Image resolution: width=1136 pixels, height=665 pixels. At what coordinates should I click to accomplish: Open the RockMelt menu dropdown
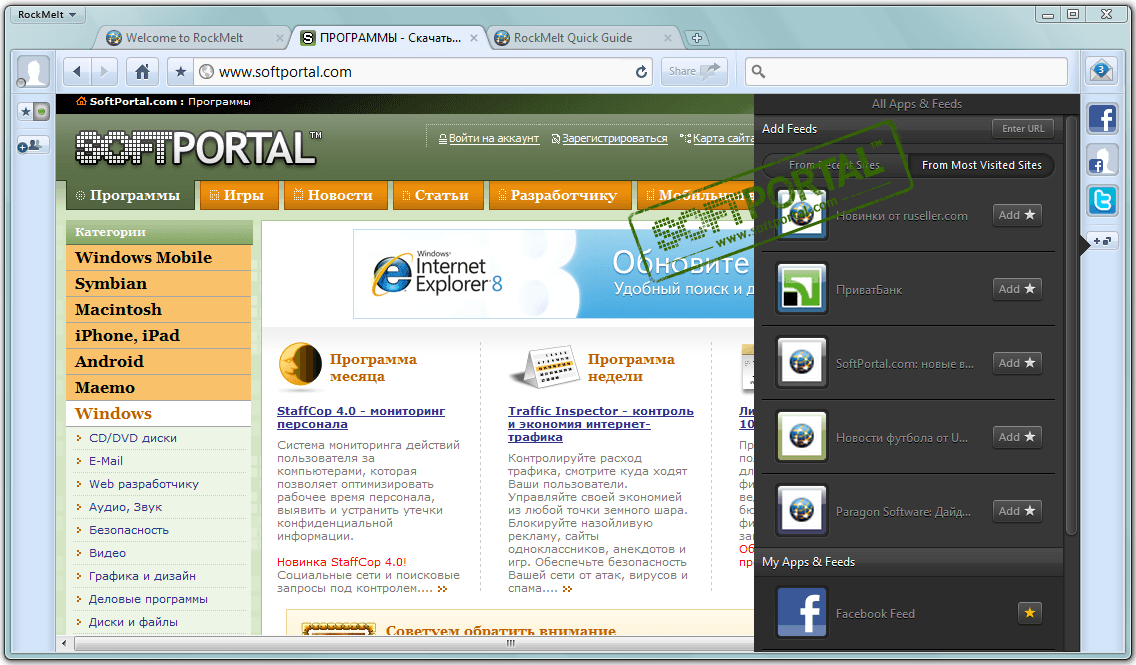[47, 14]
